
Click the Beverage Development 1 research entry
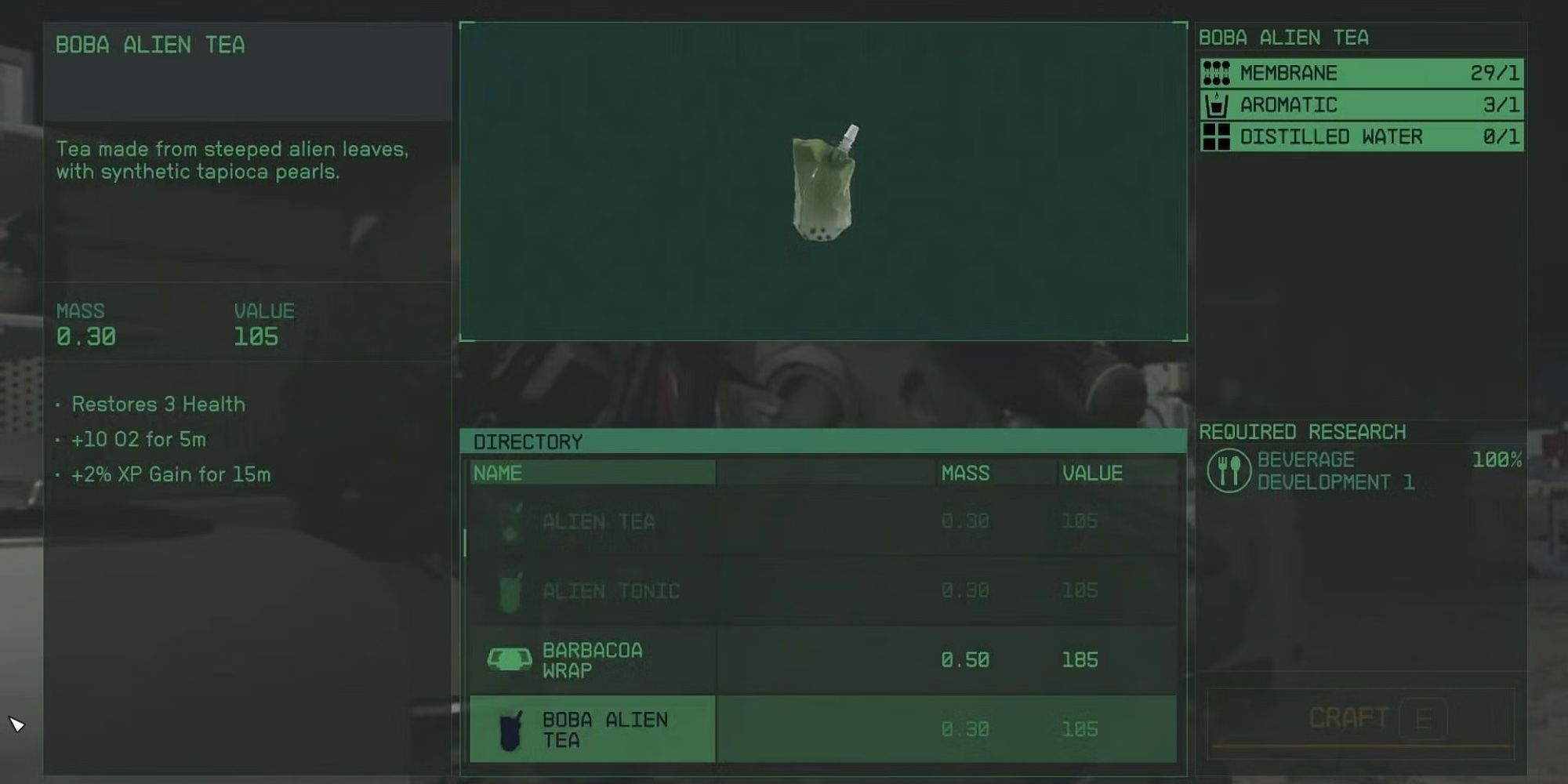(1363, 470)
